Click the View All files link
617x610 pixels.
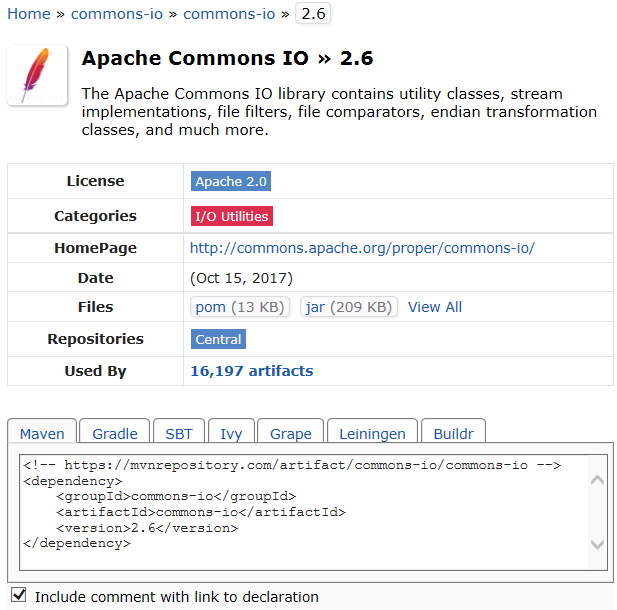tap(434, 307)
